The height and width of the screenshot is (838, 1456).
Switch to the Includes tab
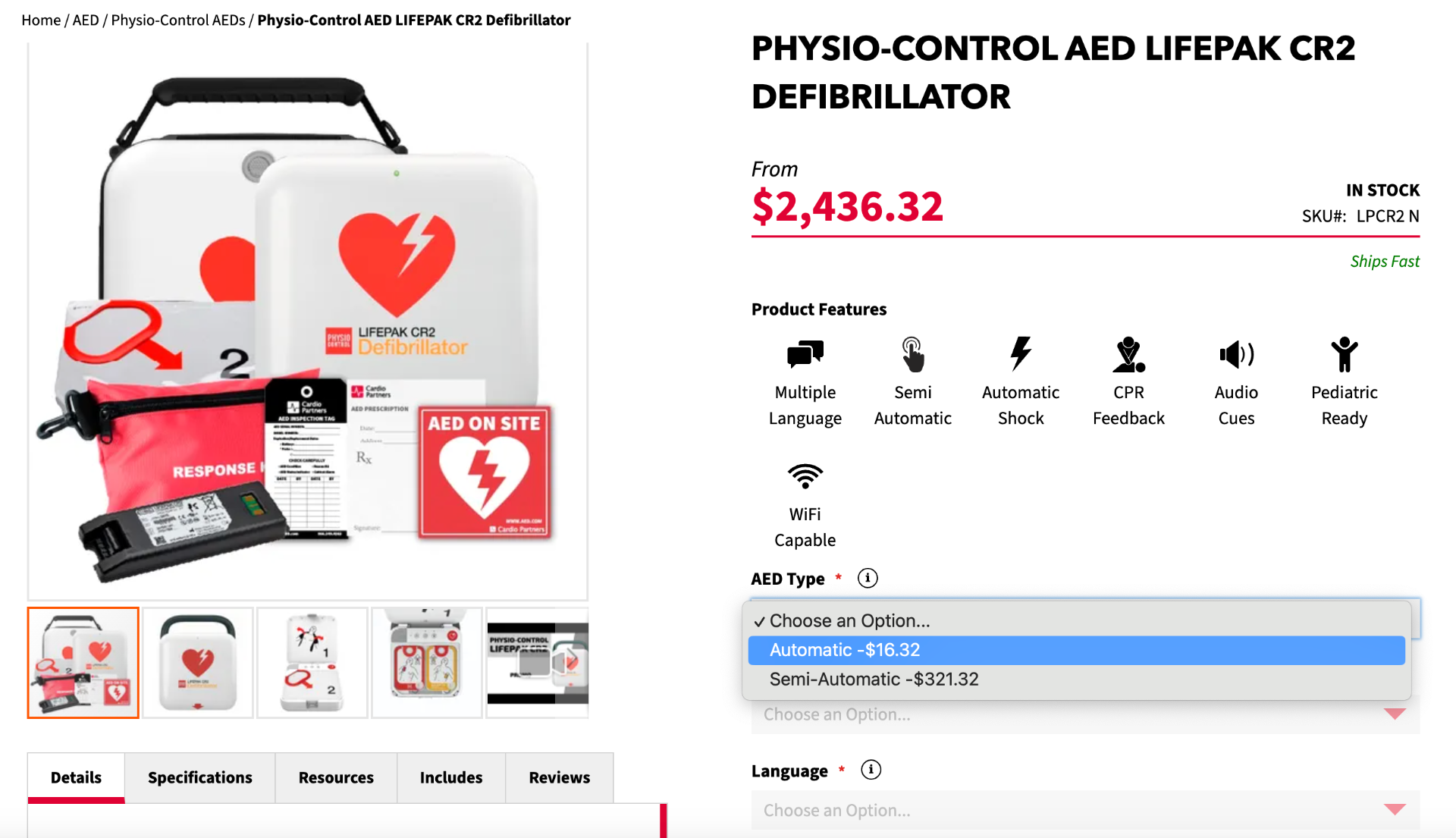[x=451, y=778]
